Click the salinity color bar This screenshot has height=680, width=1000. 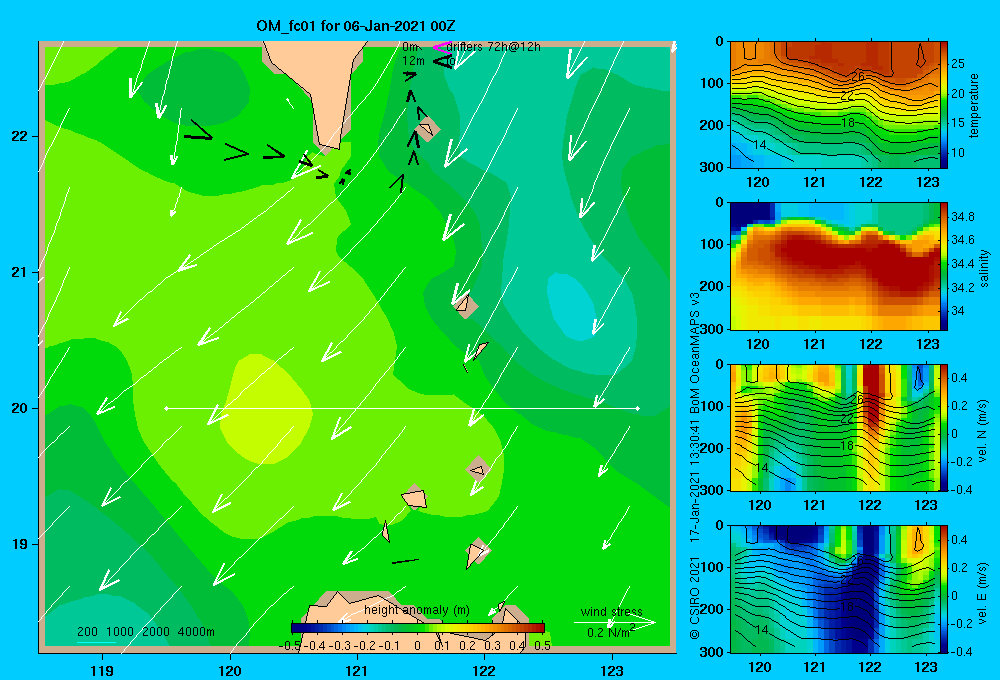[944, 266]
